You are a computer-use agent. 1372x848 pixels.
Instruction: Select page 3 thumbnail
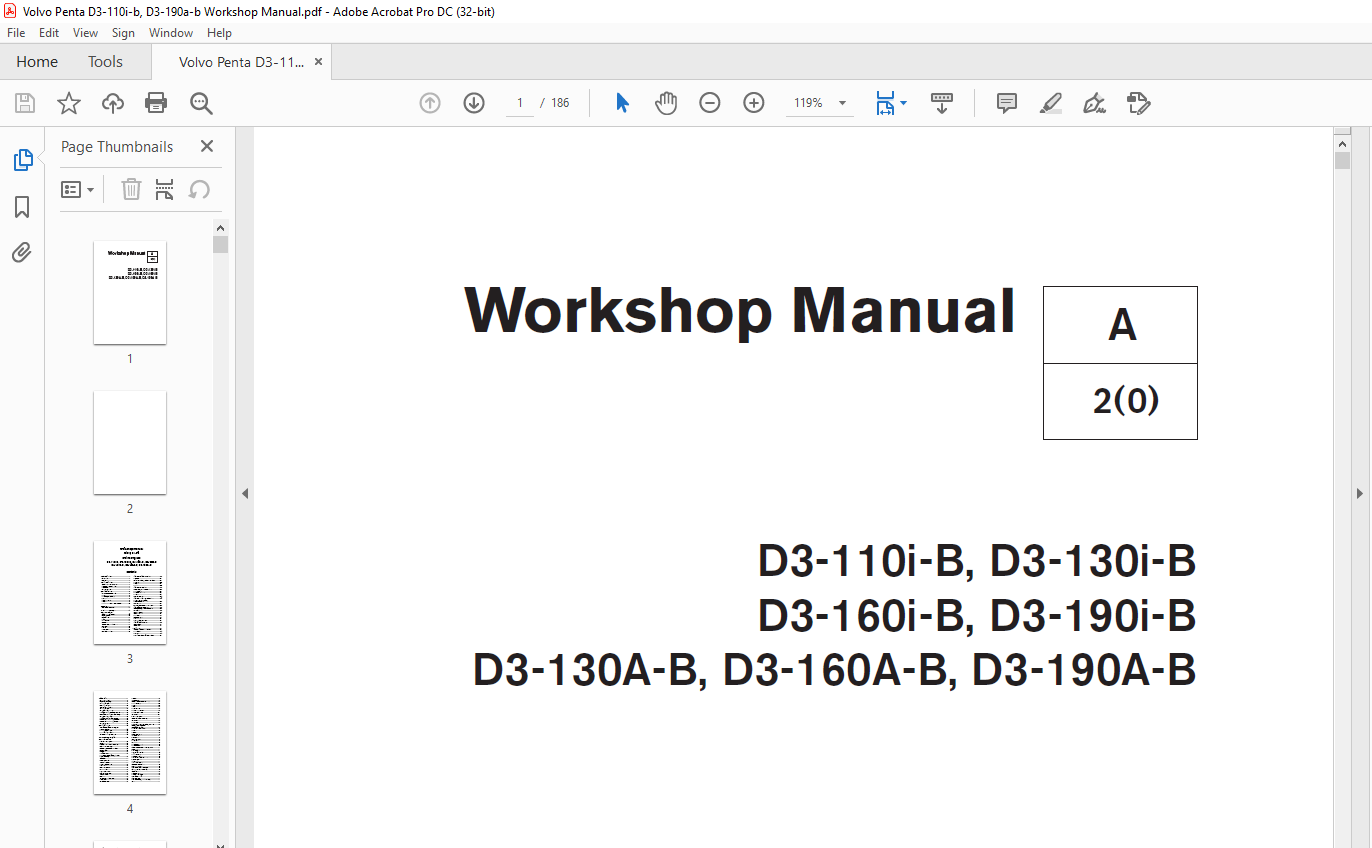[130, 592]
